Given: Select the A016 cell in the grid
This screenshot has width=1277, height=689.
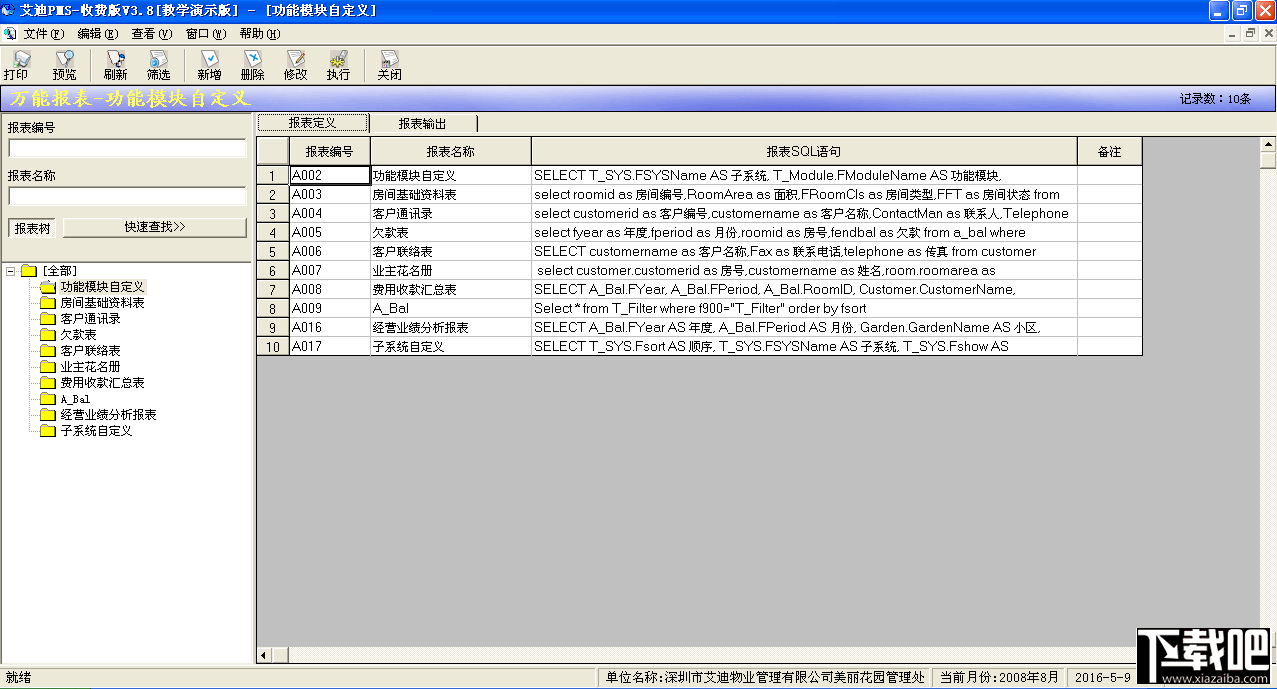Looking at the screenshot, I should 330,327.
